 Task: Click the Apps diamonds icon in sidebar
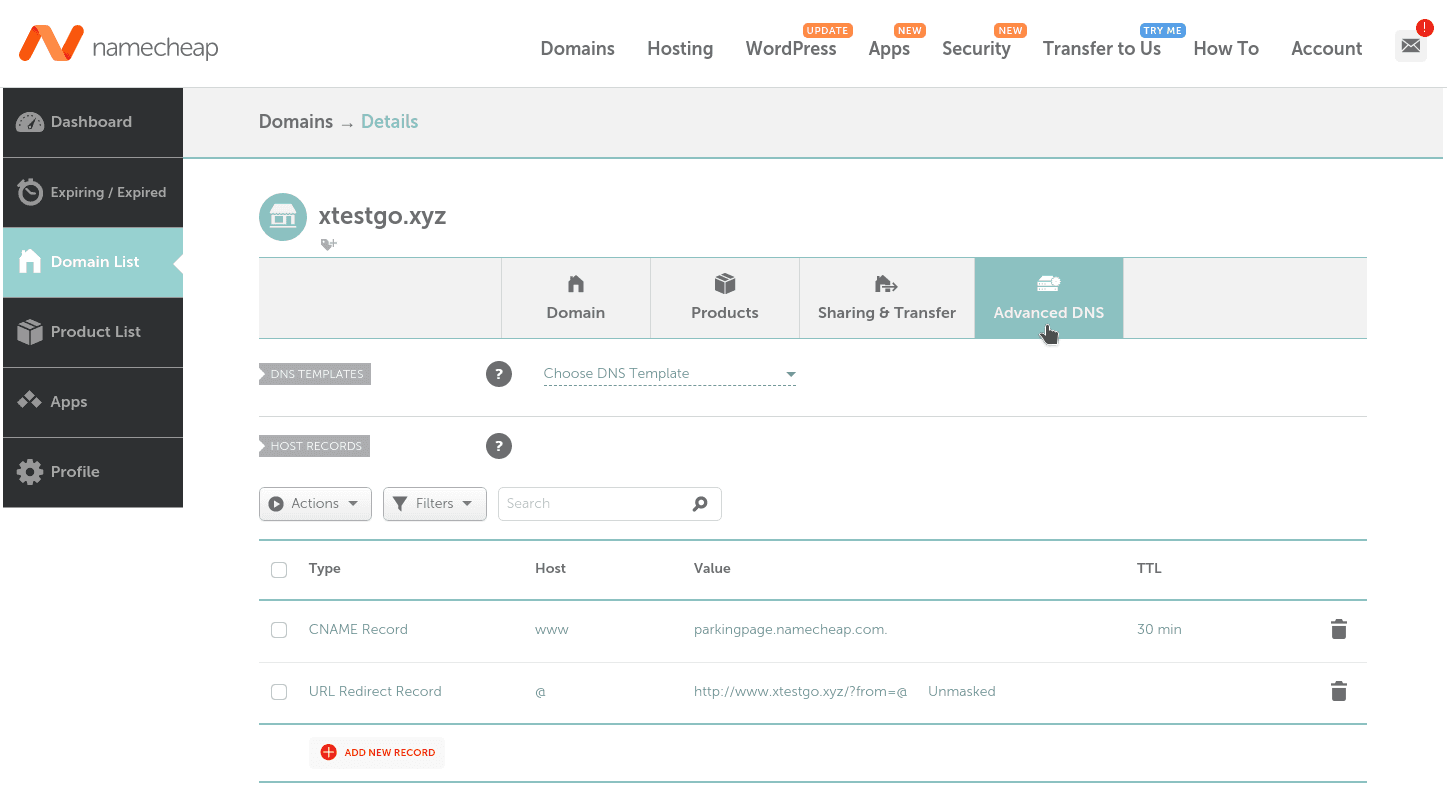(30, 401)
